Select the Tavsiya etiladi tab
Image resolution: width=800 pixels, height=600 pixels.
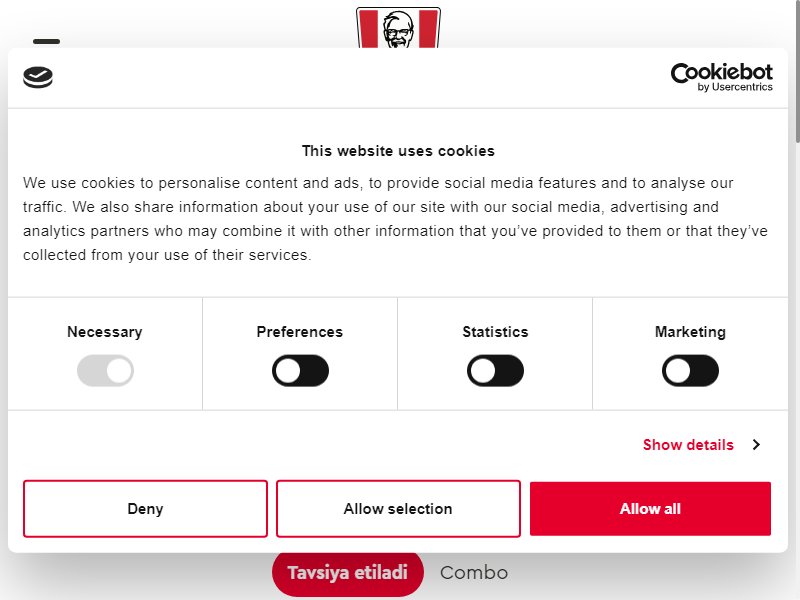click(x=347, y=572)
